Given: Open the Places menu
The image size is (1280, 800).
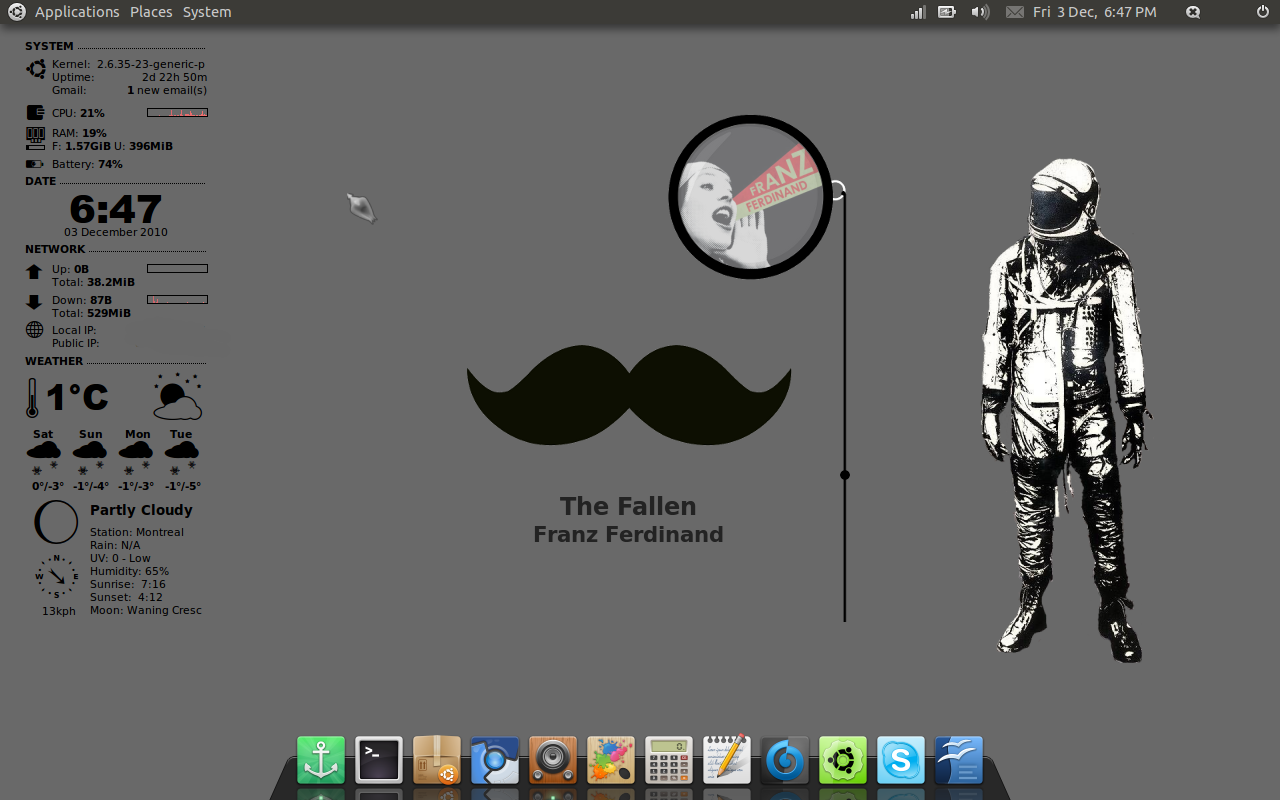Looking at the screenshot, I should pyautogui.click(x=151, y=12).
